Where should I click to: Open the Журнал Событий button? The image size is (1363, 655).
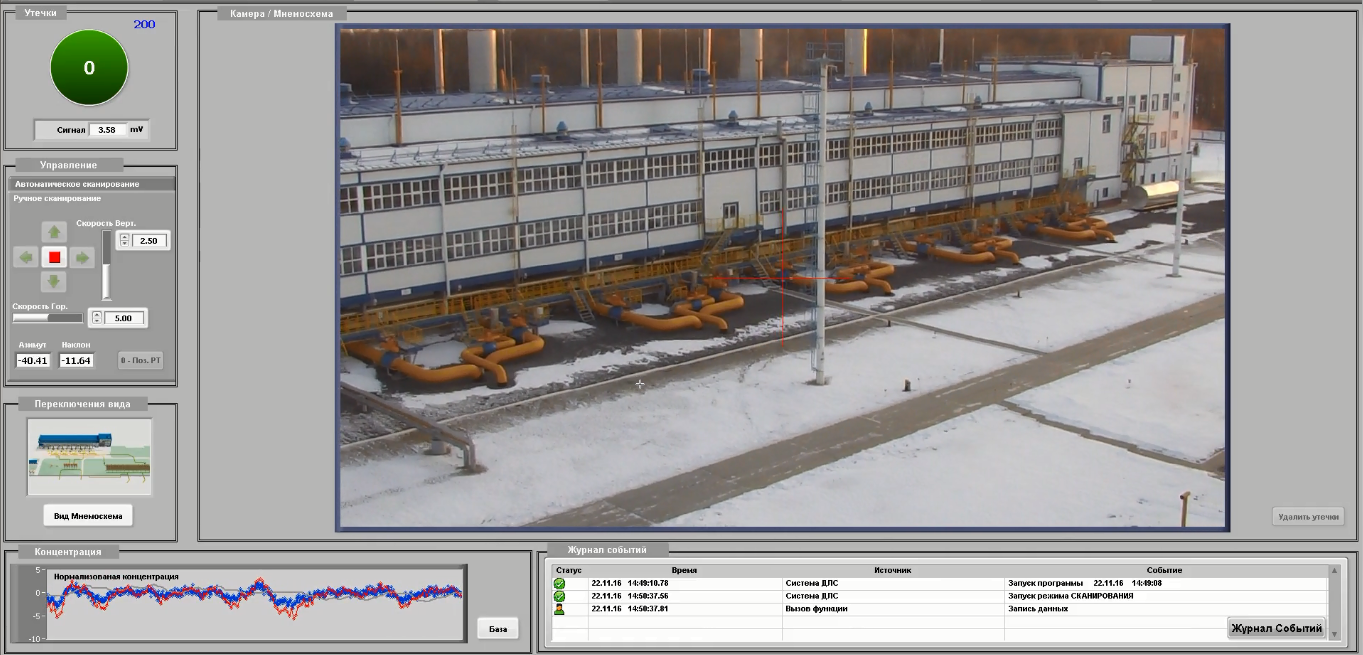pos(1276,628)
